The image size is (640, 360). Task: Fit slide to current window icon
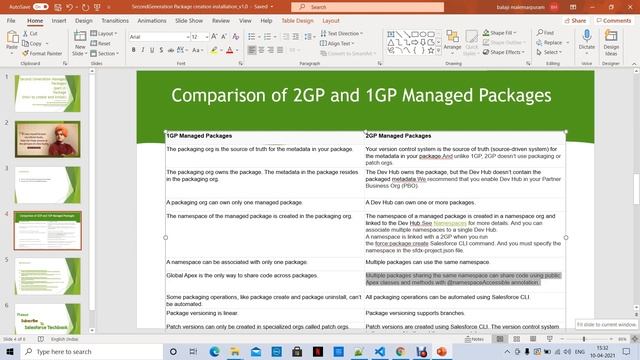pyautogui.click(x=634, y=339)
